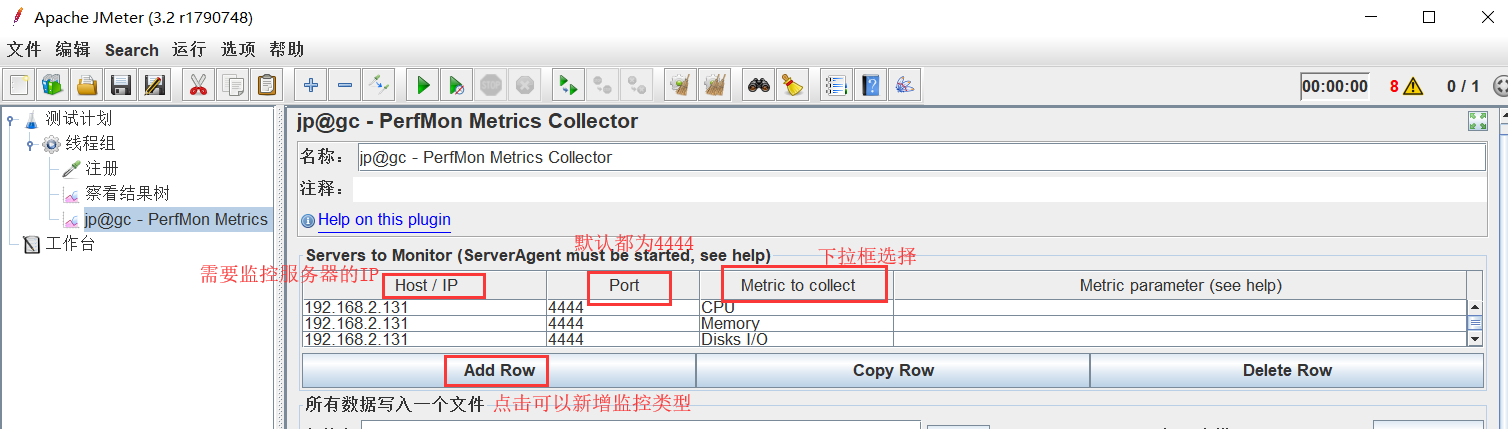The height and width of the screenshot is (429, 1508).
Task: Click the Toggle enable/disable icon
Action: coord(379,86)
